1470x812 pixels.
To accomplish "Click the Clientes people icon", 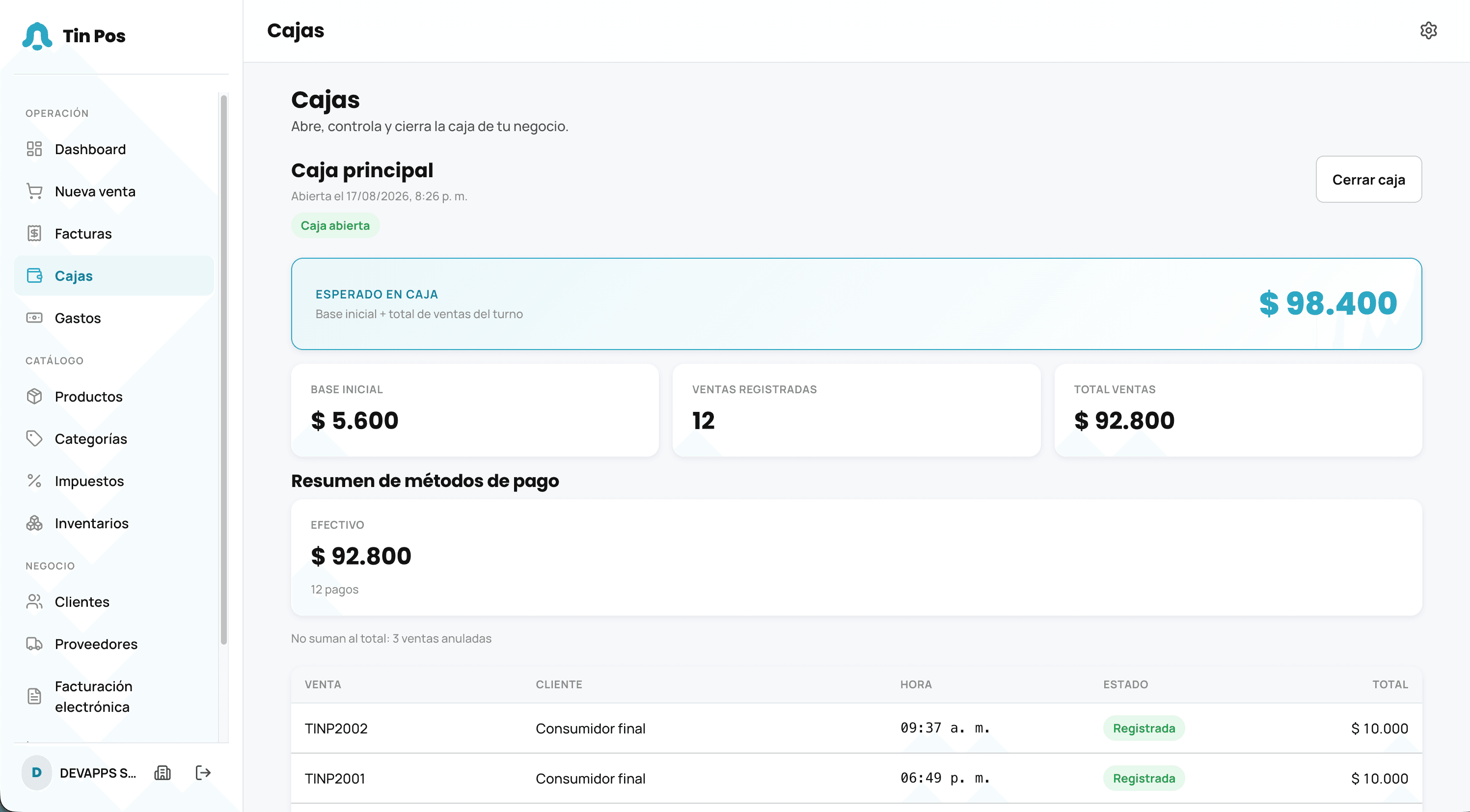I will (34, 601).
